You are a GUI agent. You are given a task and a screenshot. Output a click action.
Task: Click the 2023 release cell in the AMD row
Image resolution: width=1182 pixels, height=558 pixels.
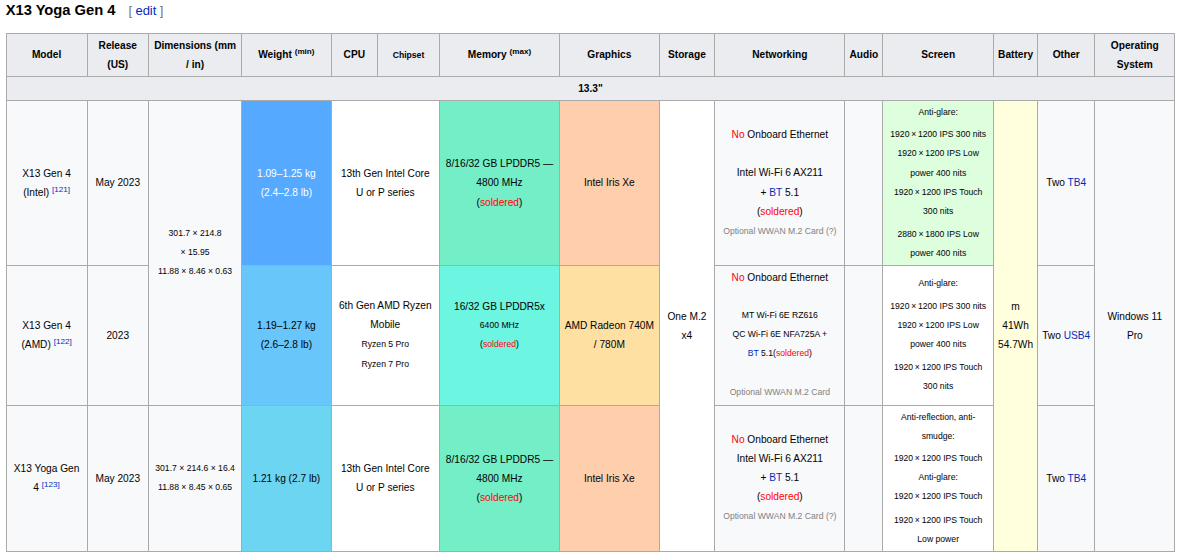pos(118,335)
